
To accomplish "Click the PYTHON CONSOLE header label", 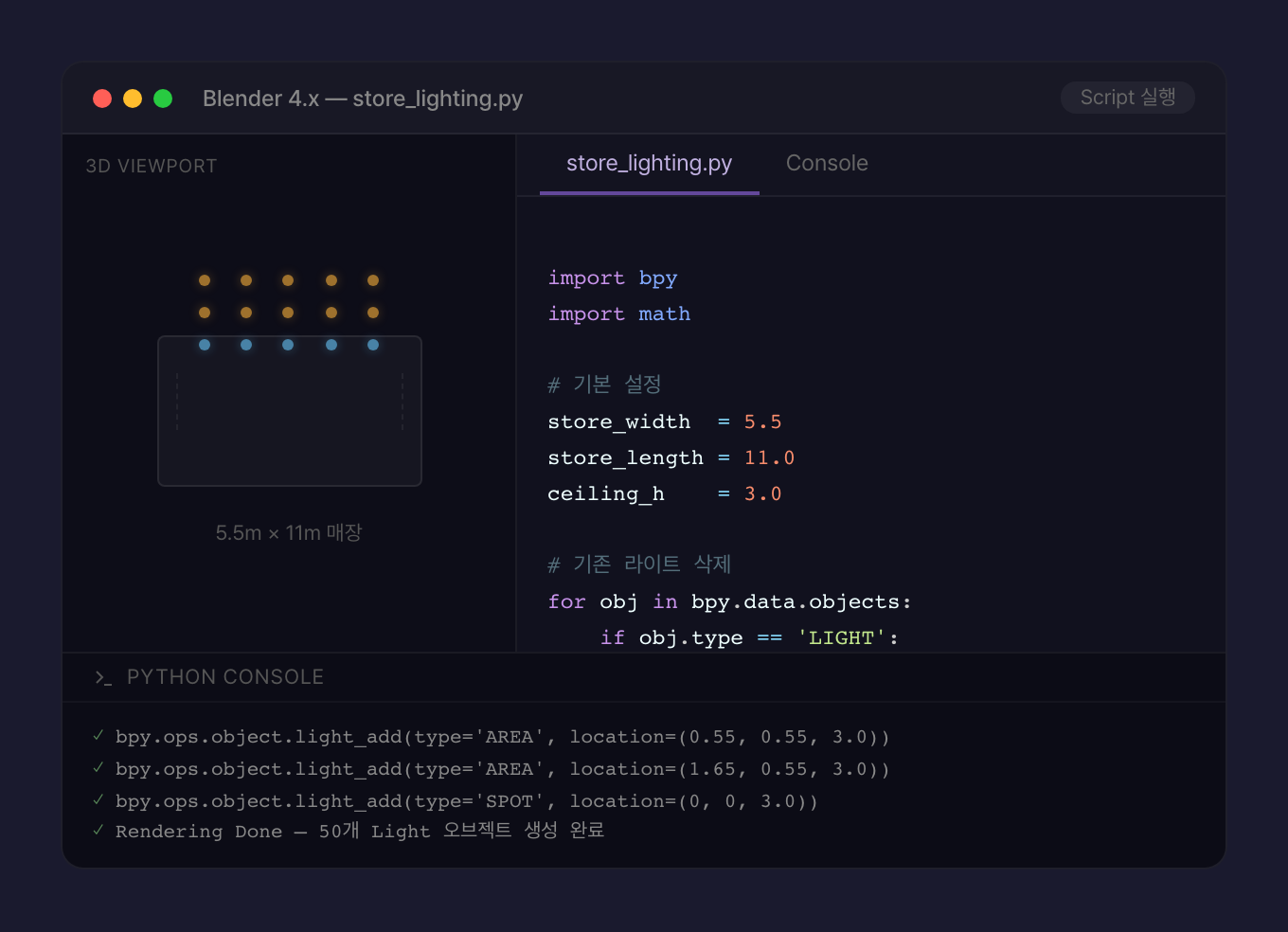I will [225, 677].
